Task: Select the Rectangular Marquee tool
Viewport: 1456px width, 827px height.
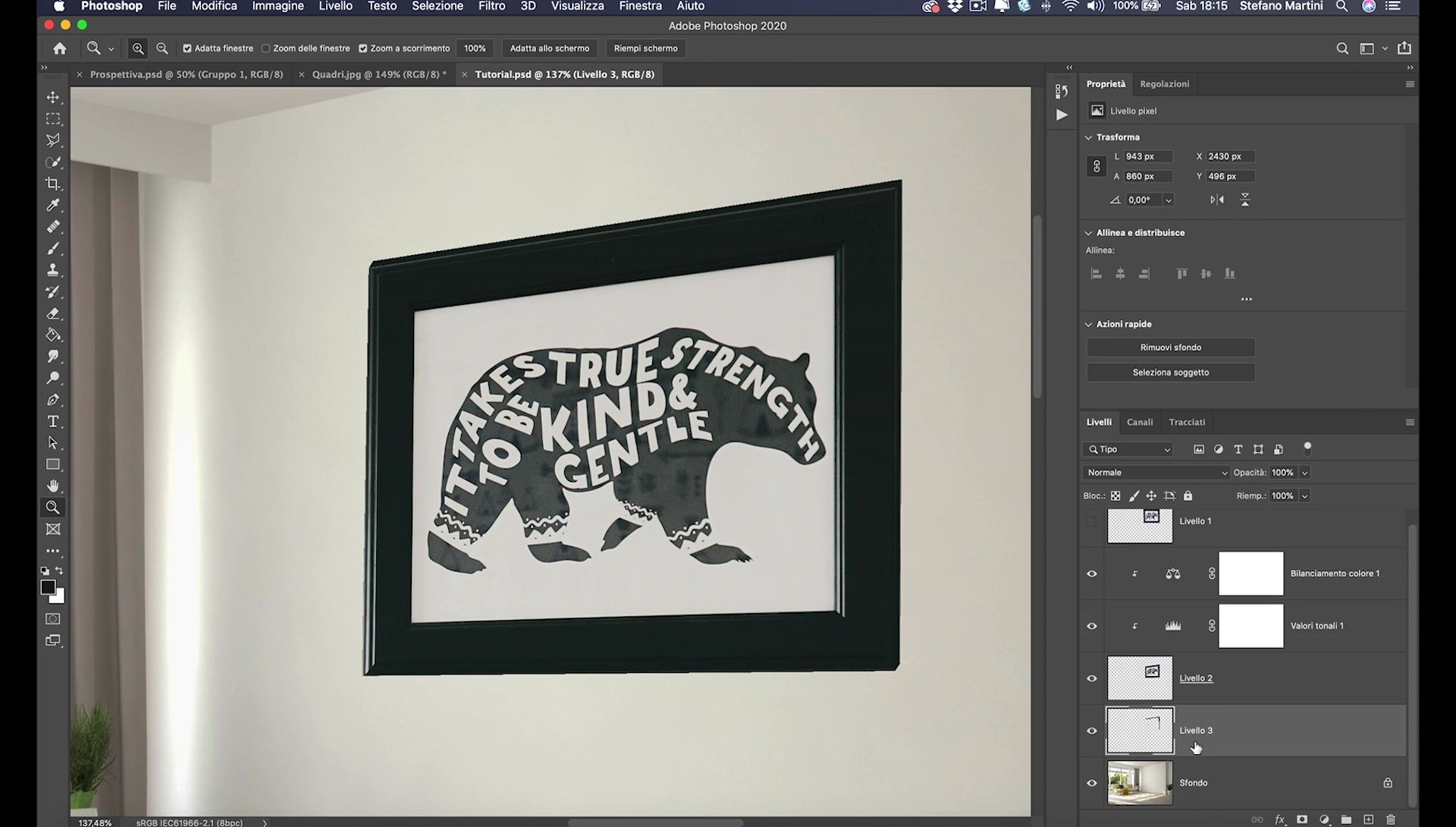Action: coord(53,119)
